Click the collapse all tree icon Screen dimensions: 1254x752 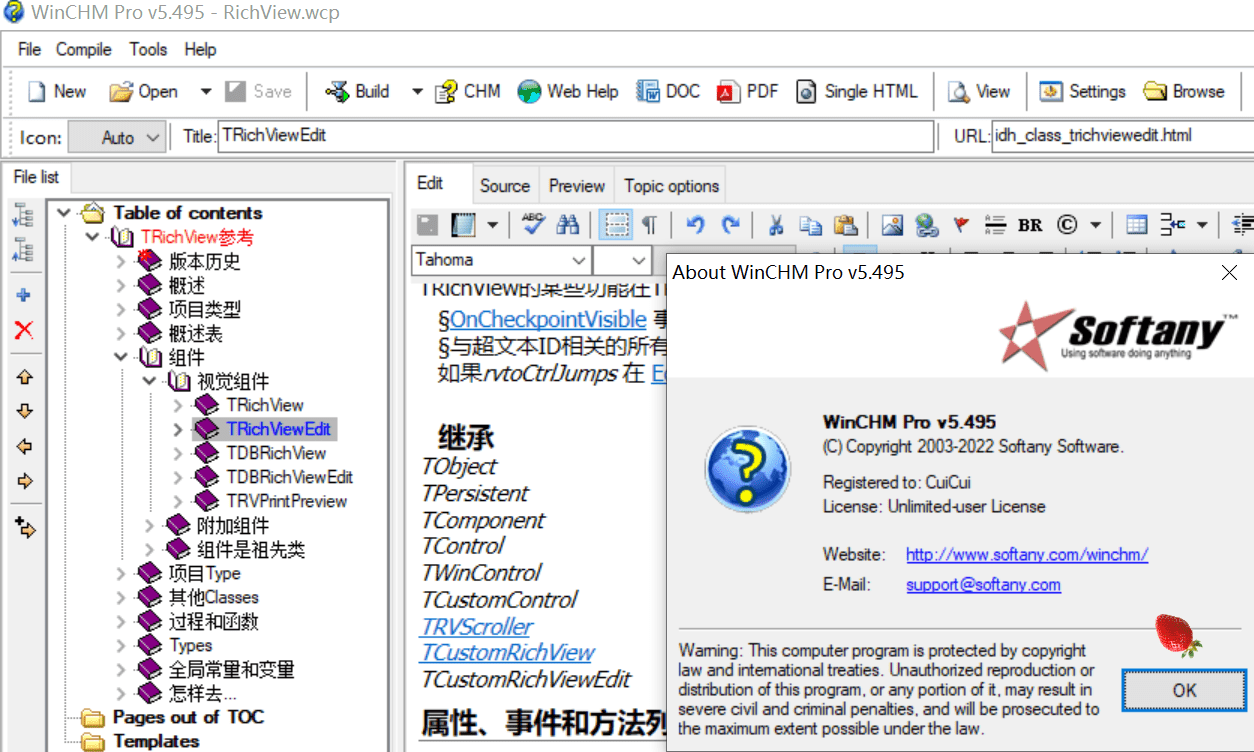24,249
